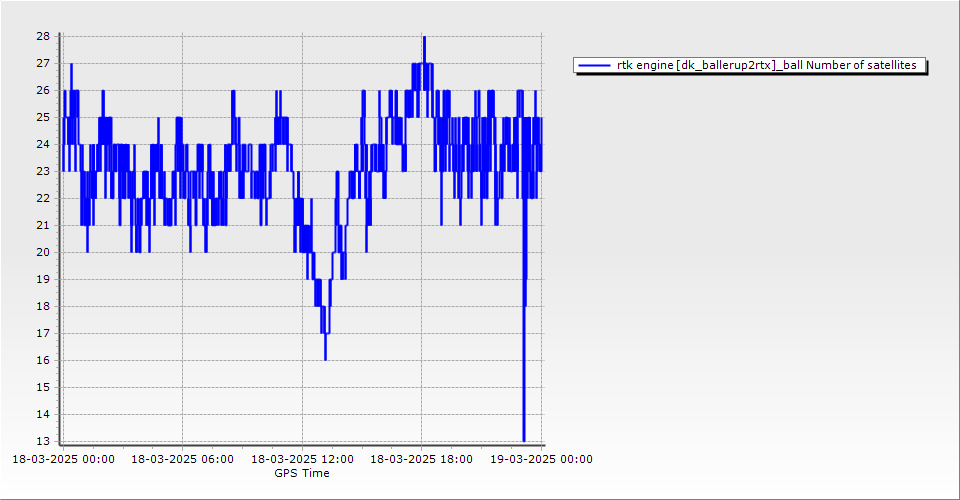
Task: Click y-axis value 25
Action: (43, 117)
